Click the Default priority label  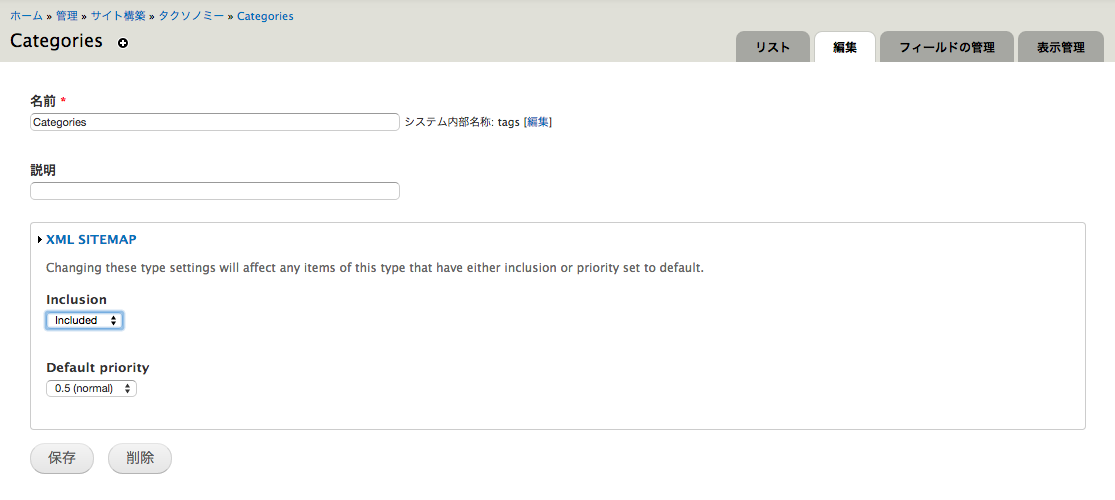[98, 368]
